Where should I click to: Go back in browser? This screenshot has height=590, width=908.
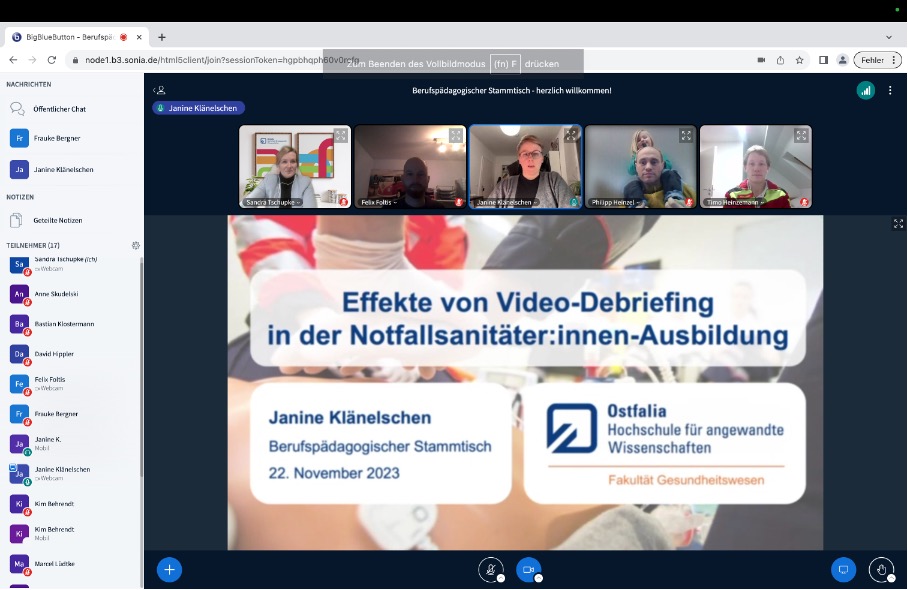13,60
